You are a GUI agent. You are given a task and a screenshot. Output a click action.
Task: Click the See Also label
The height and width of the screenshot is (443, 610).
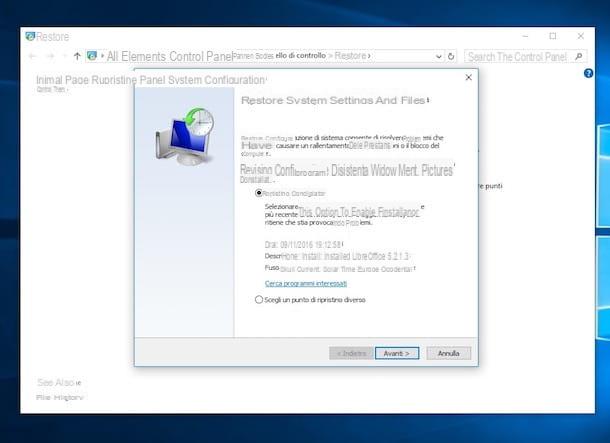56,382
